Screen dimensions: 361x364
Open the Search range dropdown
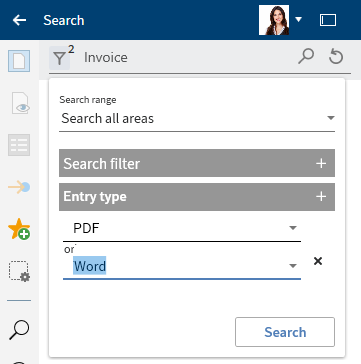coord(197,118)
